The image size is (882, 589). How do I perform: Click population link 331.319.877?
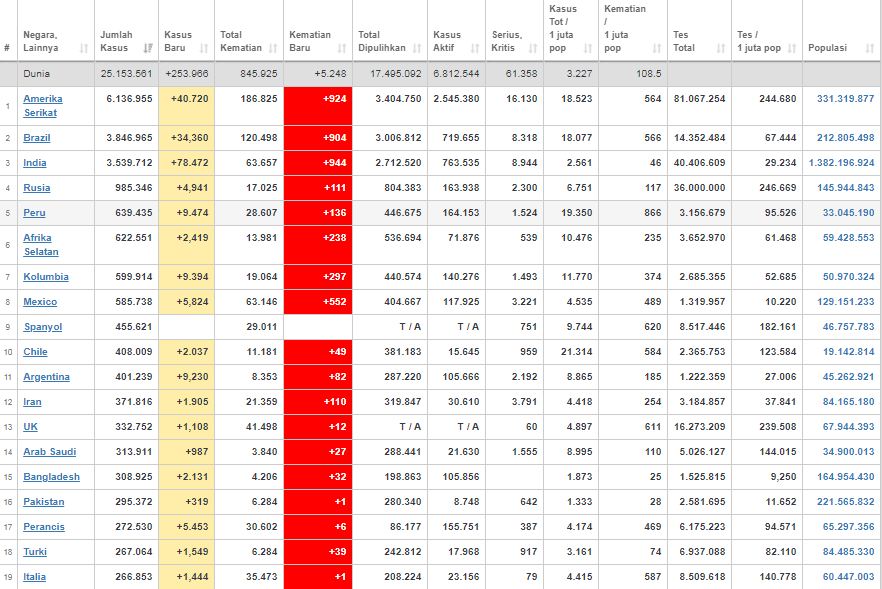(x=845, y=99)
